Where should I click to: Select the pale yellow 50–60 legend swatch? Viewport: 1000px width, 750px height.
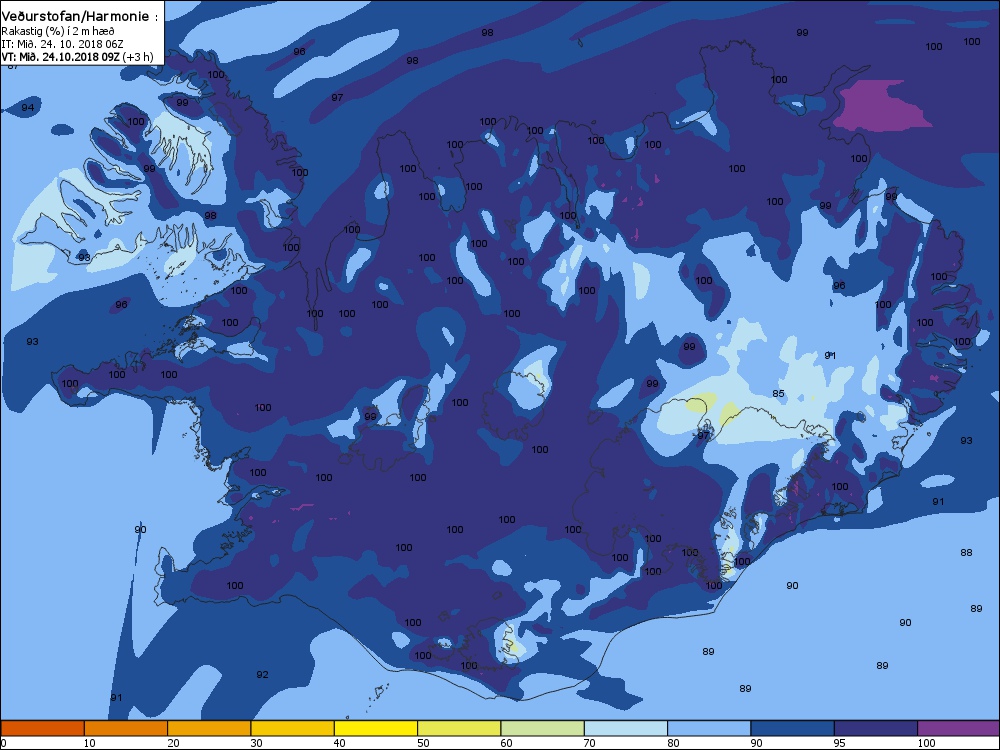459,728
